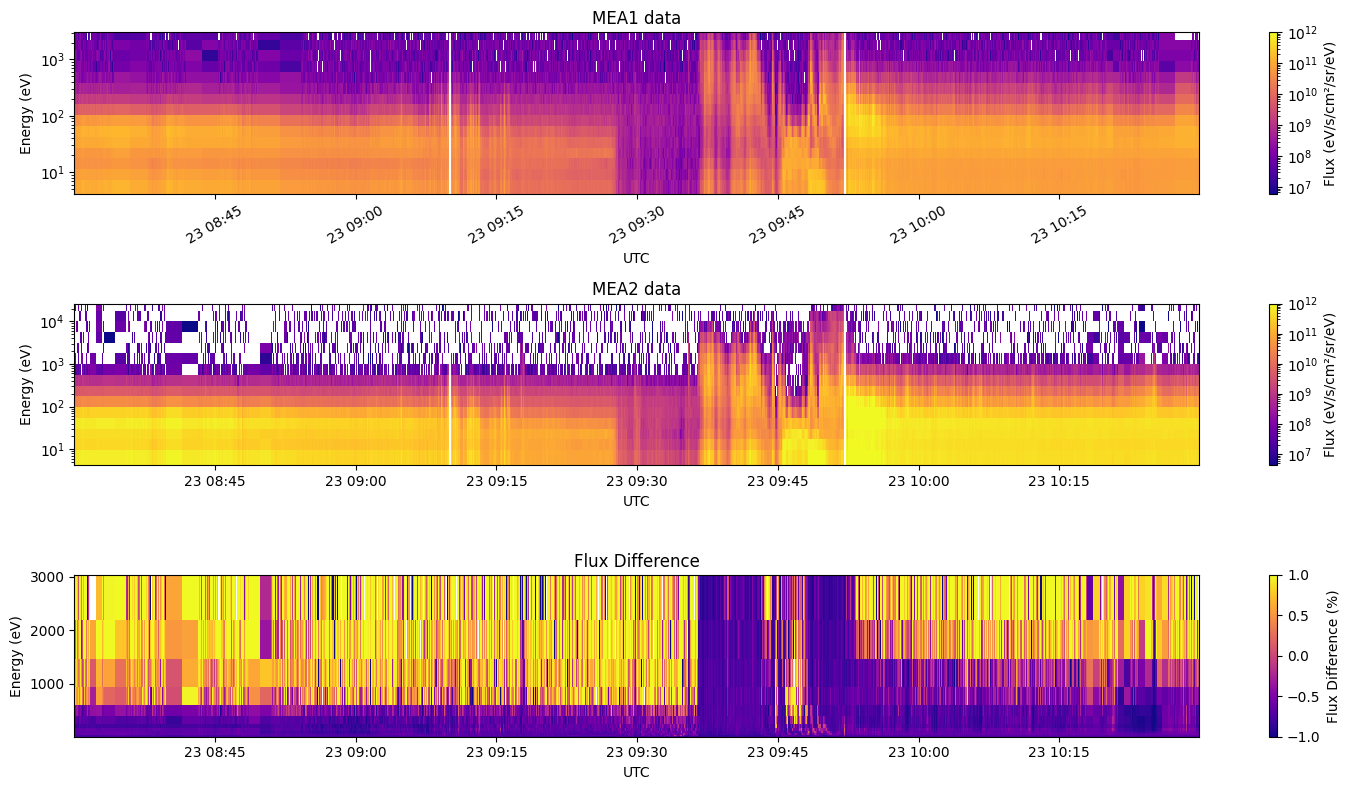The width and height of the screenshot is (1350, 790).
Task: Click the Flux Difference colorbar gradient
Action: click(1273, 656)
